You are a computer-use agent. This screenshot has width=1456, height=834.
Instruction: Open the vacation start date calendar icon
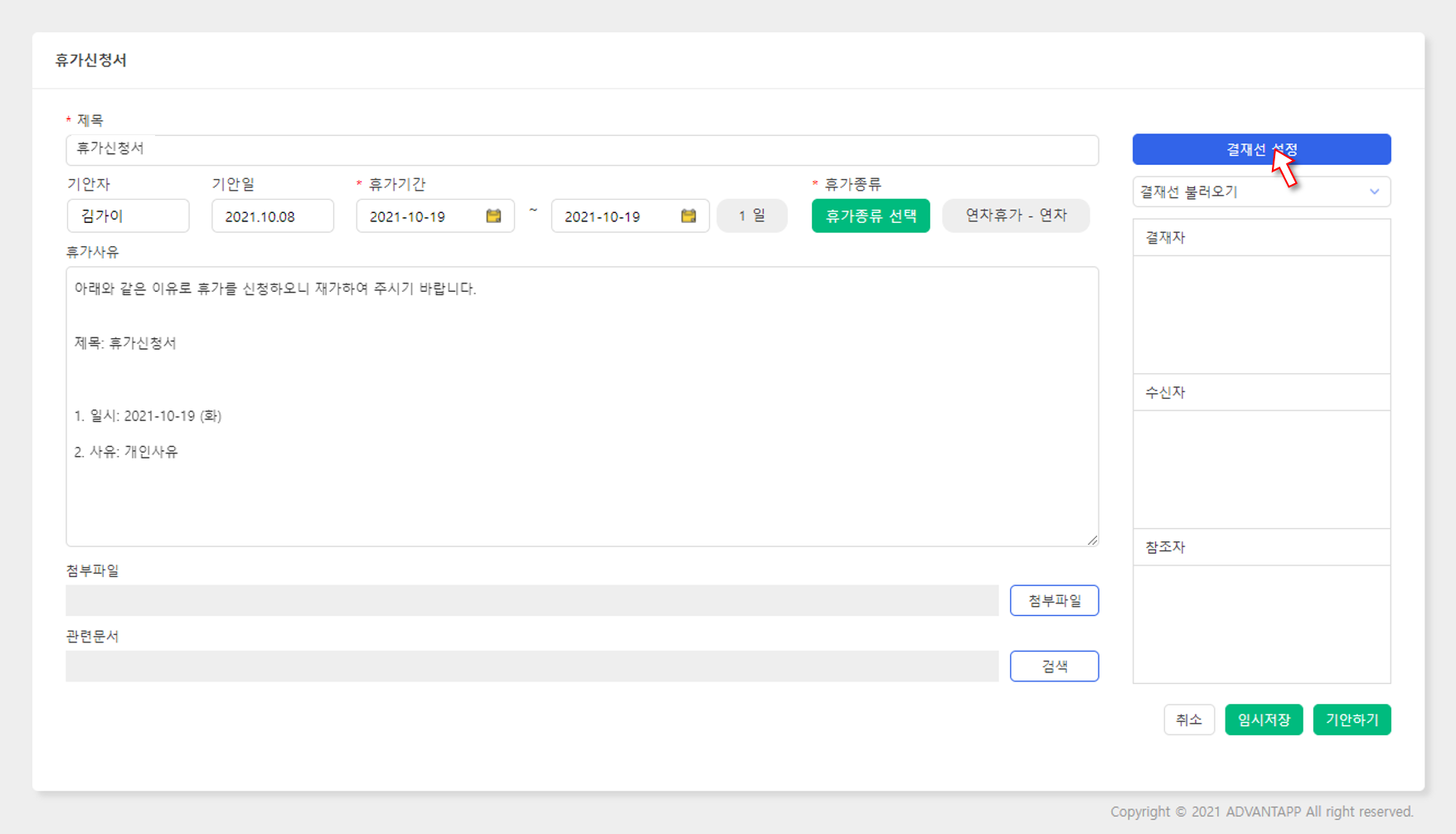(493, 216)
